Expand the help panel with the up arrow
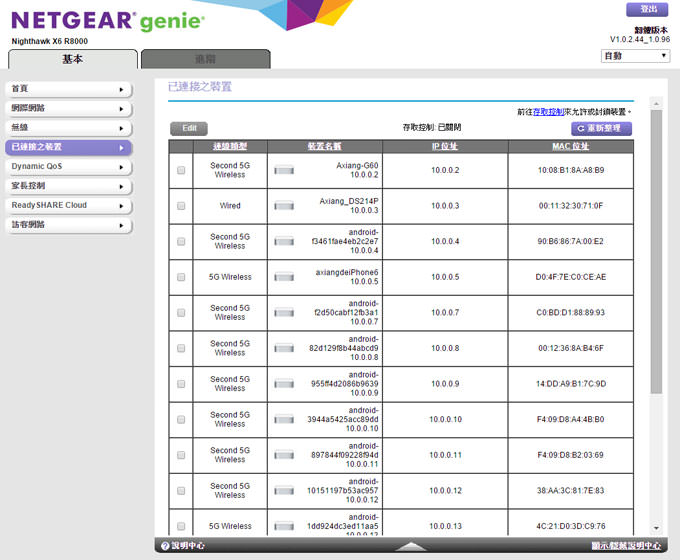 (411, 546)
